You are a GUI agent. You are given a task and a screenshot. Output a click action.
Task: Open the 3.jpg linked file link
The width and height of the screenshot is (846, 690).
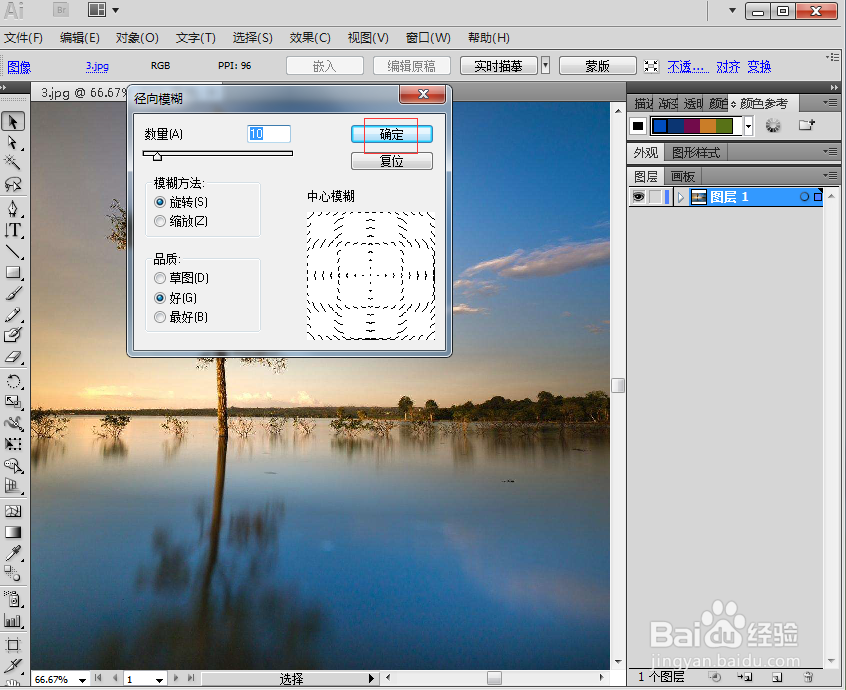tap(97, 66)
